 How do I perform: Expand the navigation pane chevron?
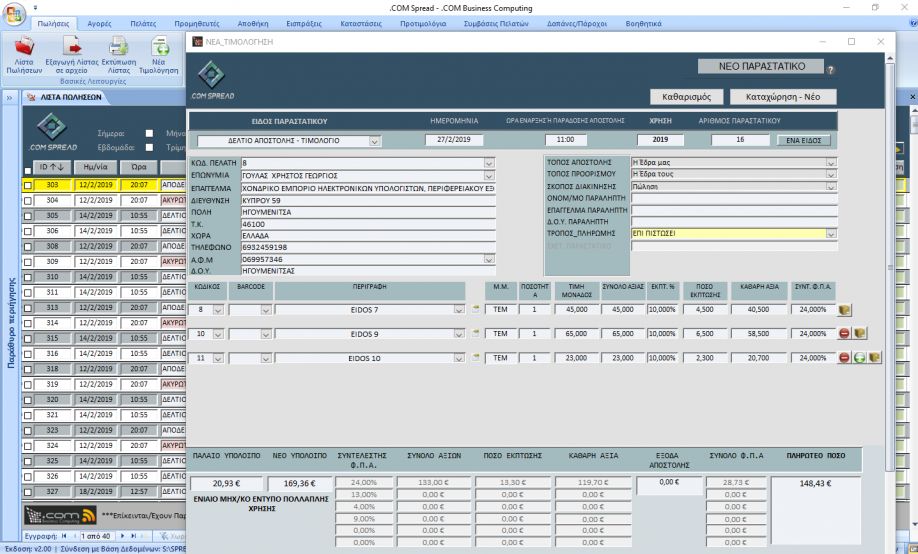[x=10, y=97]
